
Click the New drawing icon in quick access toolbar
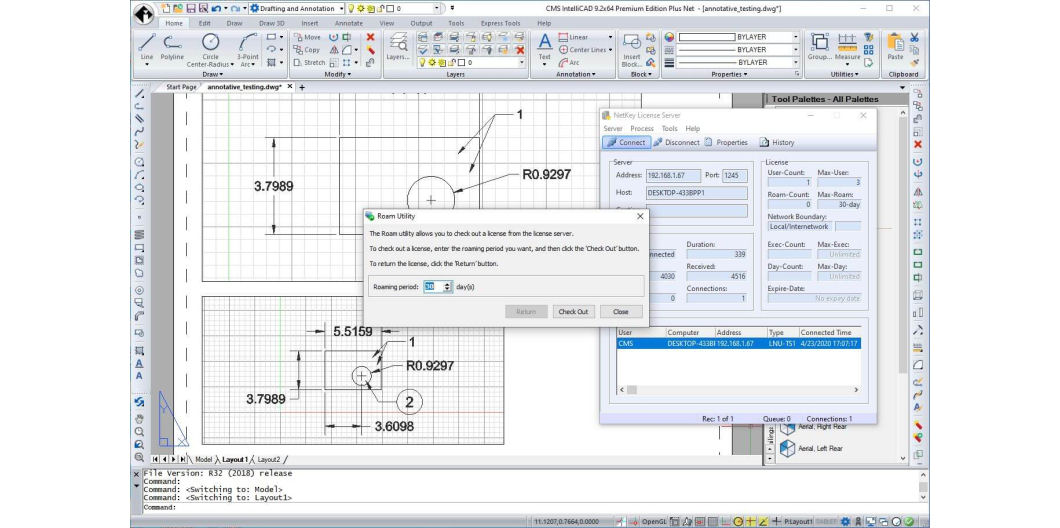[x=166, y=9]
